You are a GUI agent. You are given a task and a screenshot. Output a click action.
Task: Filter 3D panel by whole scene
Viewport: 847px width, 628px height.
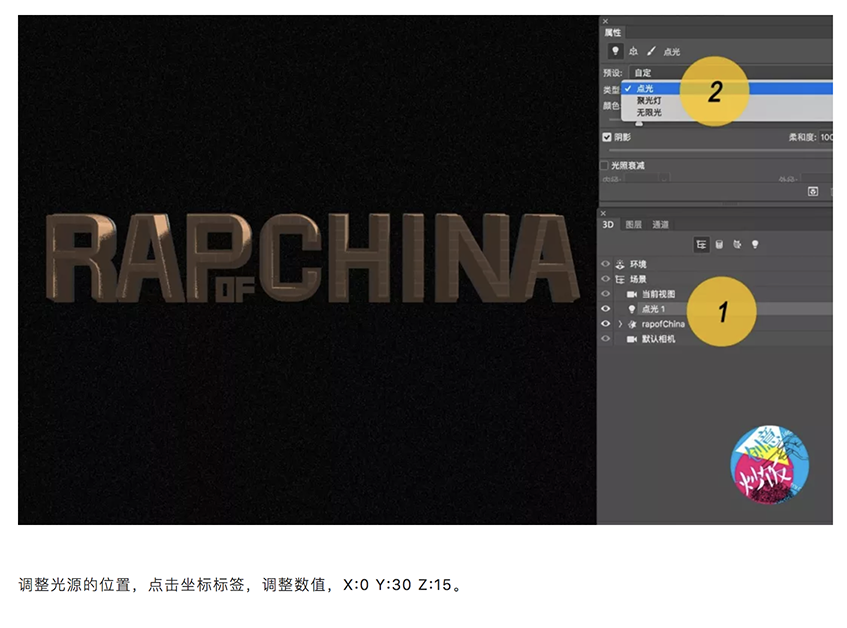701,245
